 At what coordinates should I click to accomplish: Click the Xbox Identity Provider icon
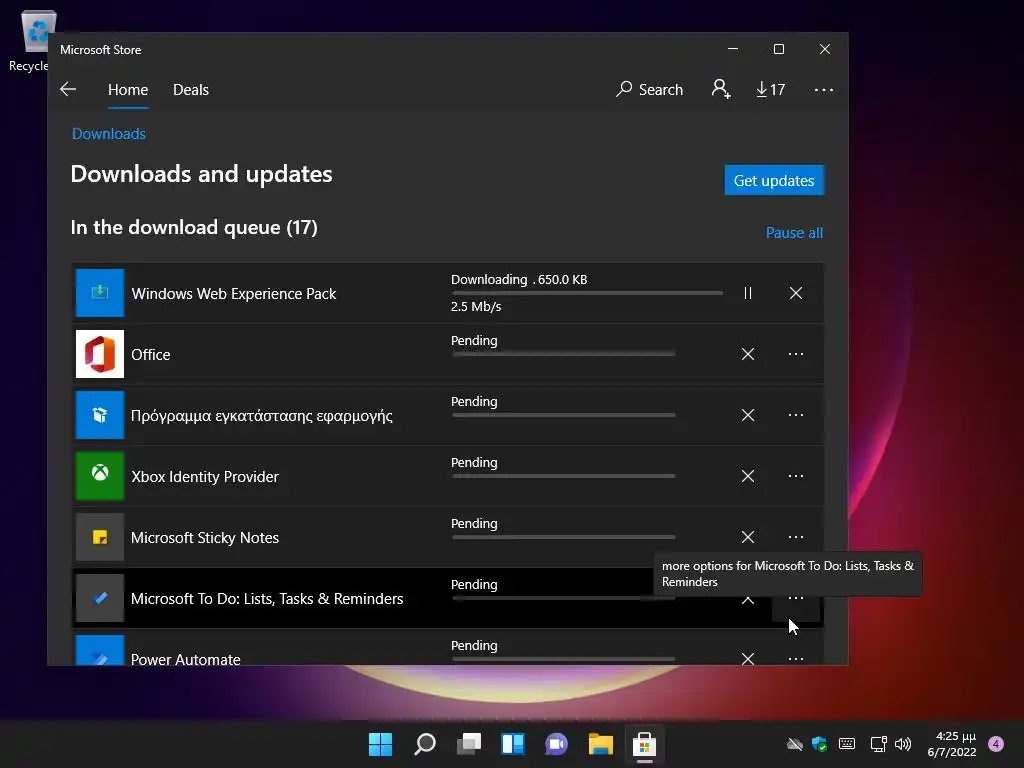[100, 475]
